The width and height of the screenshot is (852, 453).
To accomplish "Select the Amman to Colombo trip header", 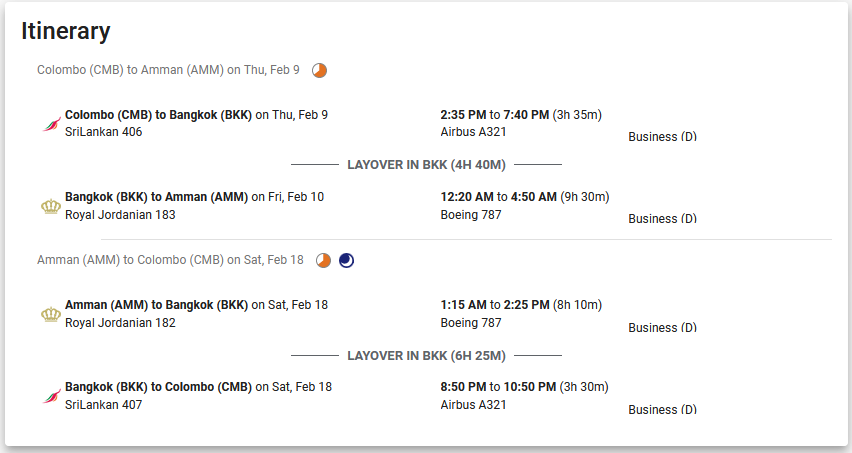I will coord(170,260).
